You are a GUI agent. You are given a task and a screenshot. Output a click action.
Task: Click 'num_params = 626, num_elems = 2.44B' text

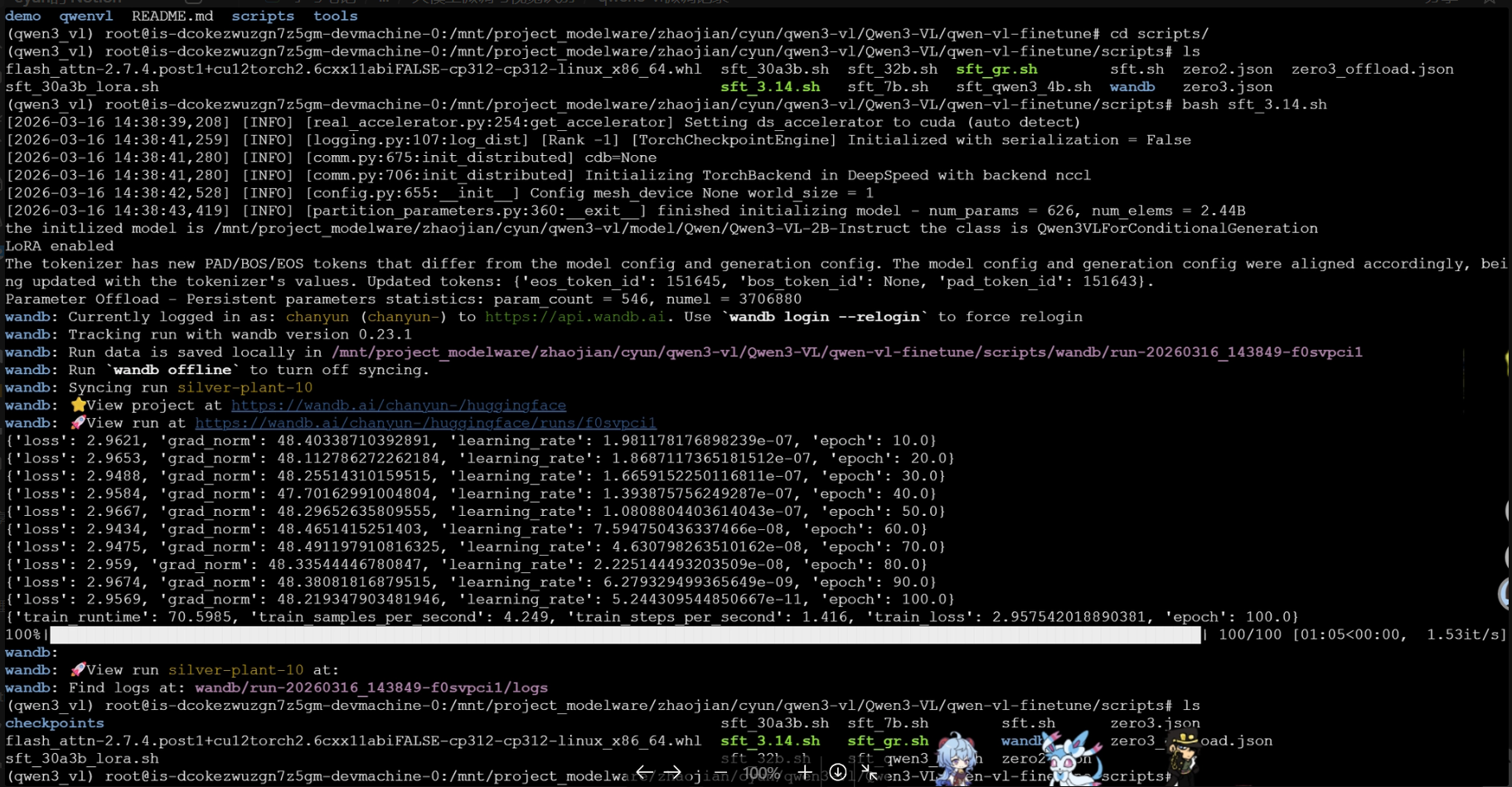(1087, 211)
